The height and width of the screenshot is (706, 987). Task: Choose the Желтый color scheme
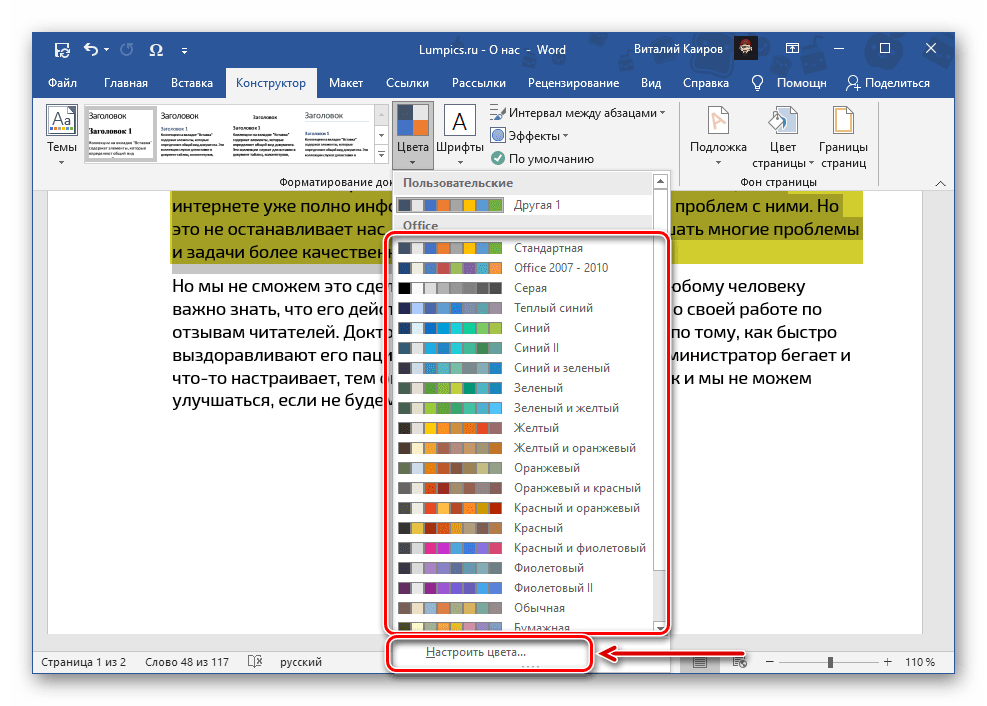[x=521, y=428]
